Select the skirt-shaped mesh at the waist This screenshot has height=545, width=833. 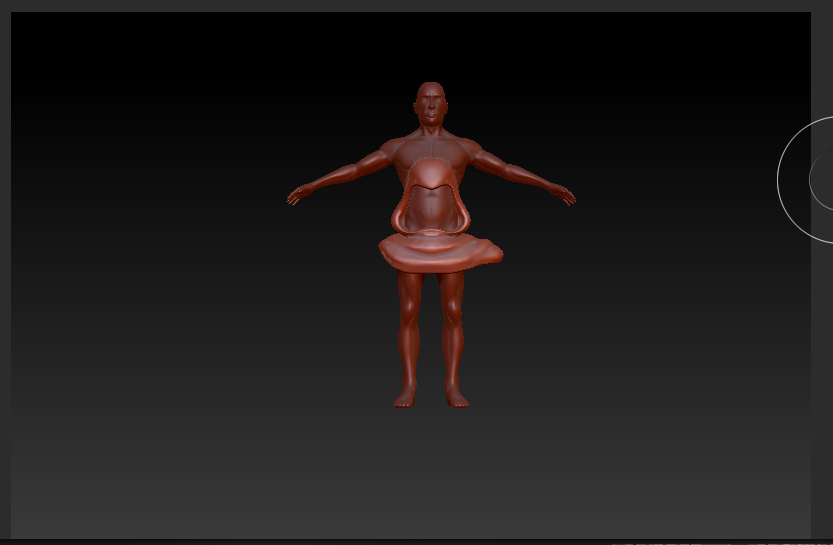(x=440, y=253)
